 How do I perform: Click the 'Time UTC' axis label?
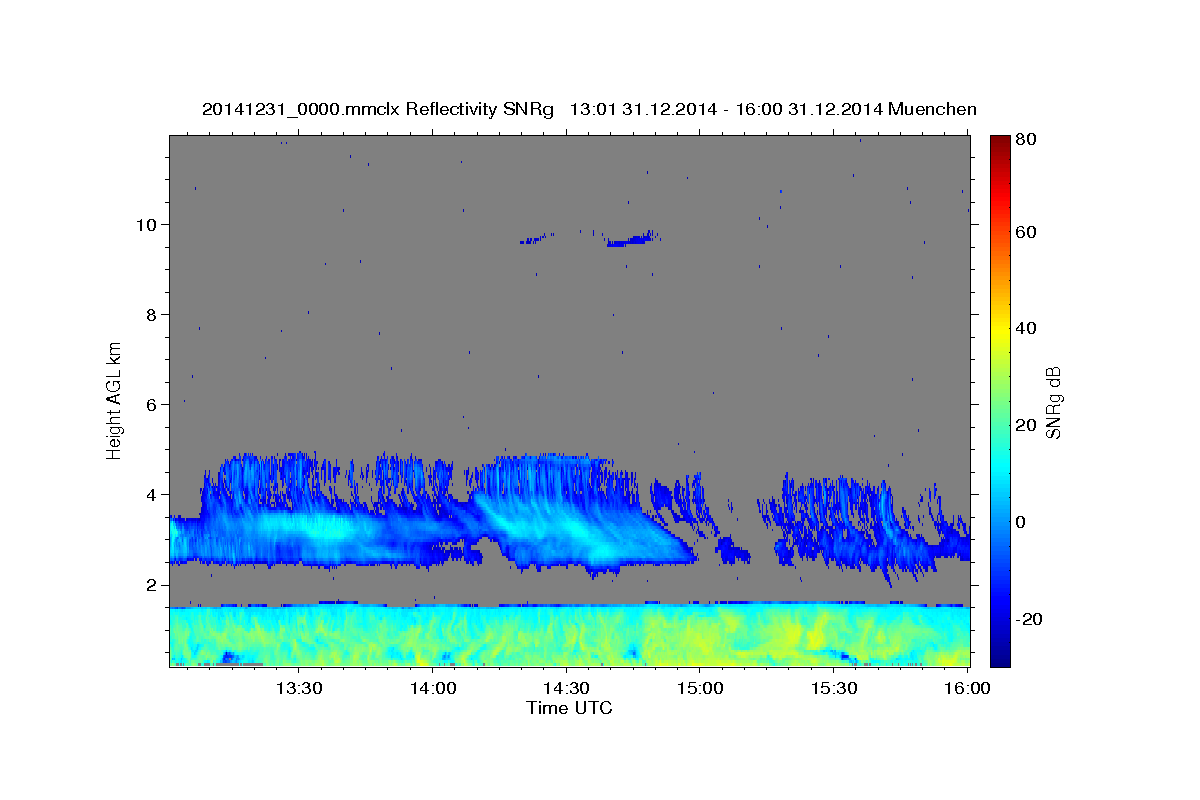[x=569, y=708]
